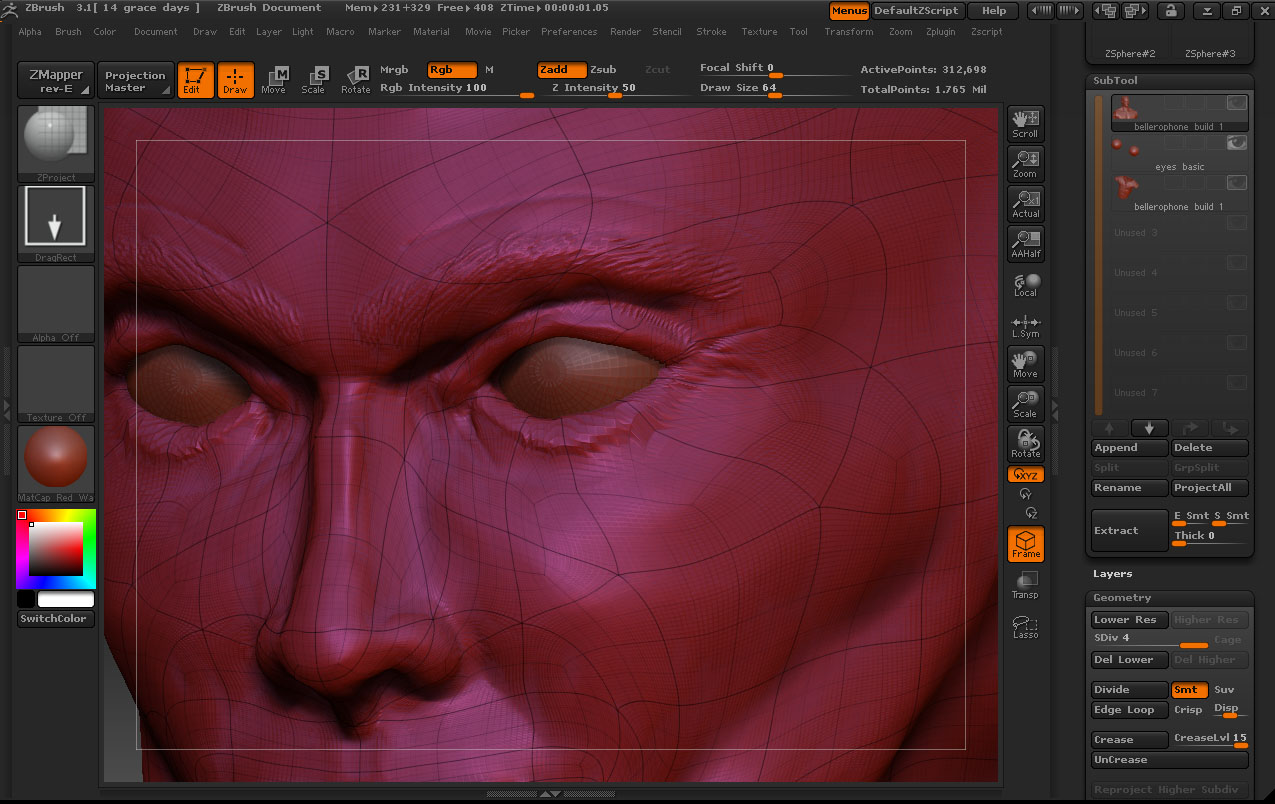The image size is (1275, 804).
Task: Open the Alpha Off selector
Action: point(56,304)
